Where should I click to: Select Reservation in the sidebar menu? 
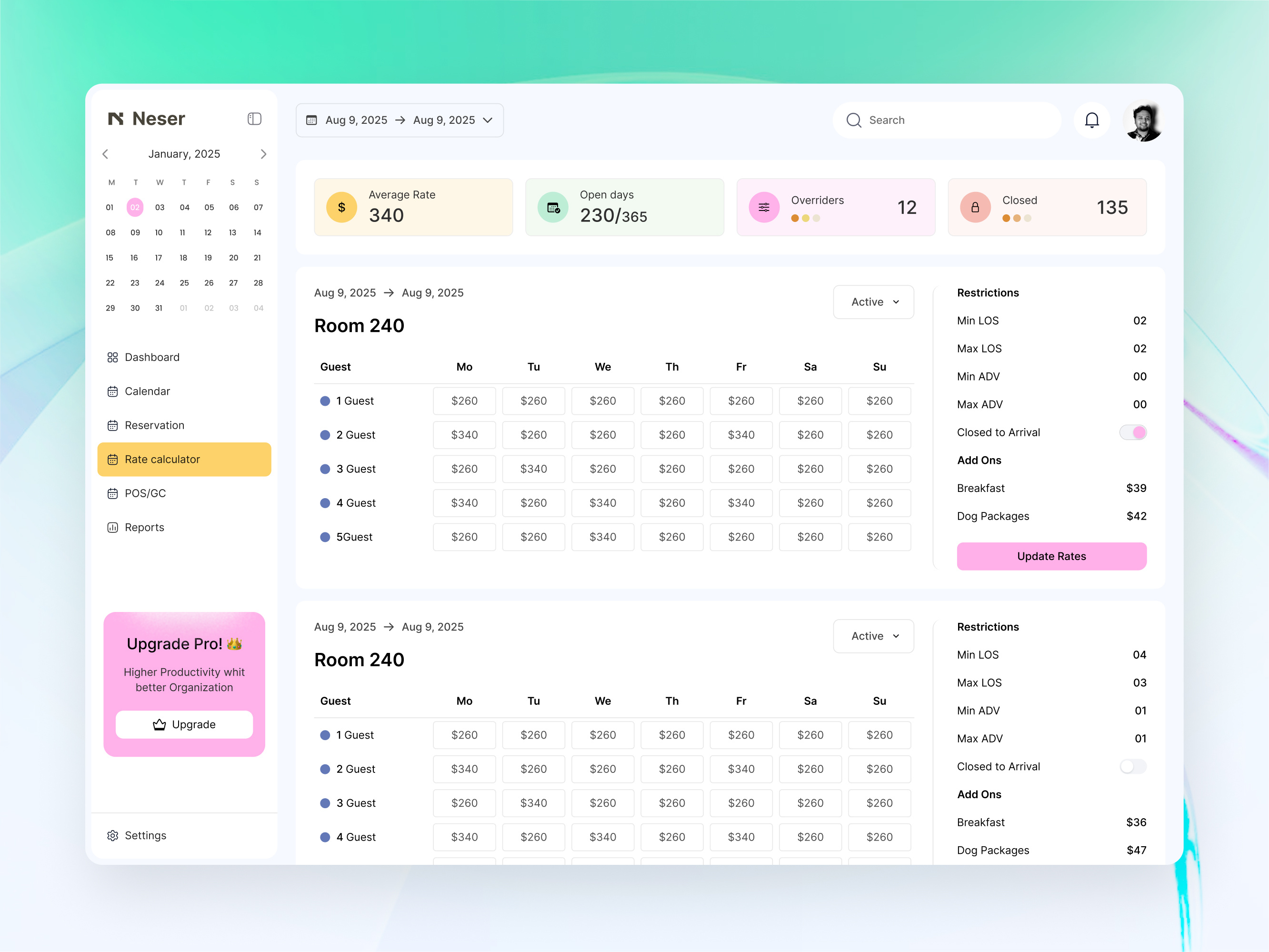(154, 425)
